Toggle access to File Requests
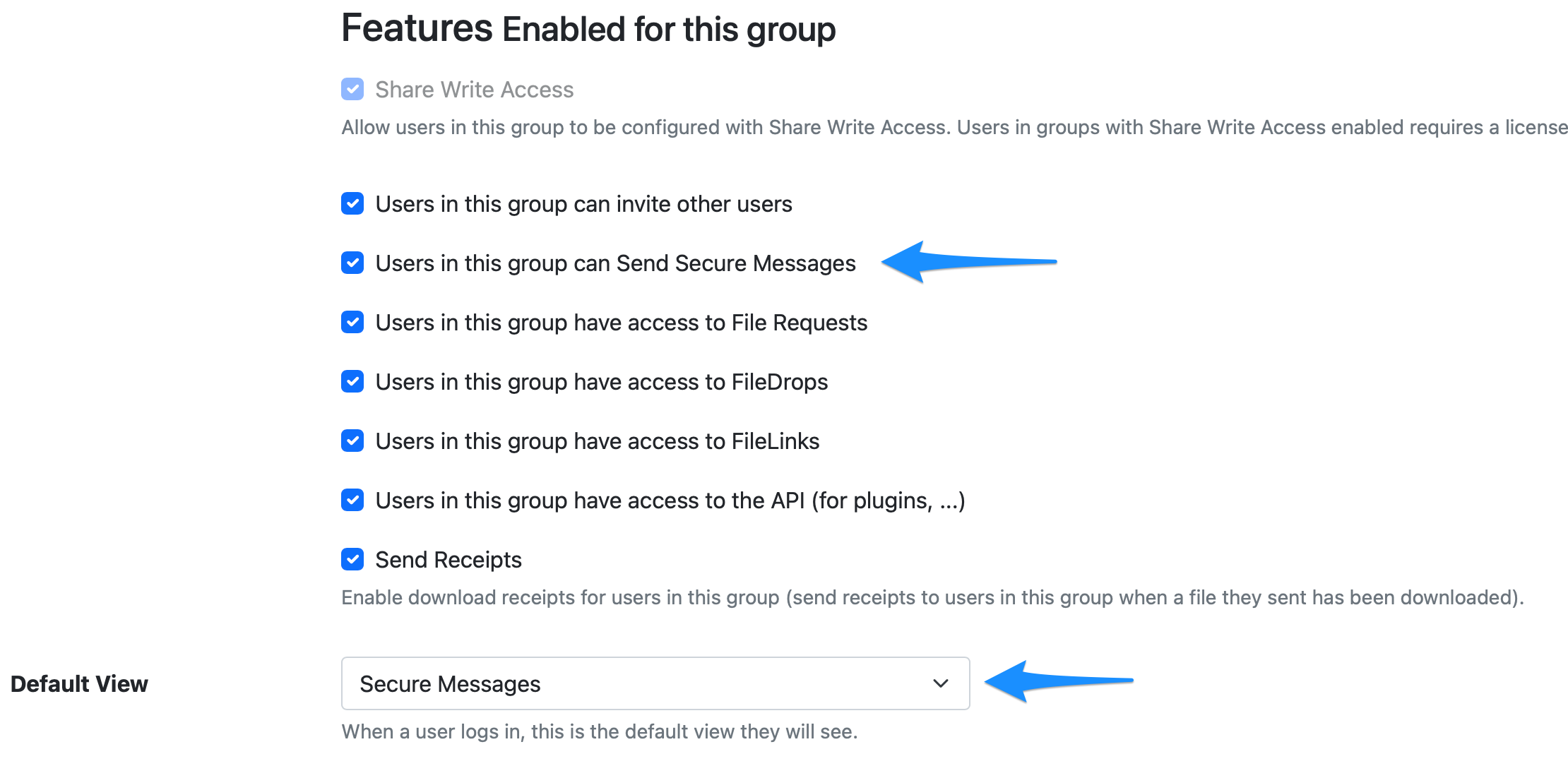This screenshot has width=1568, height=778. [x=352, y=322]
